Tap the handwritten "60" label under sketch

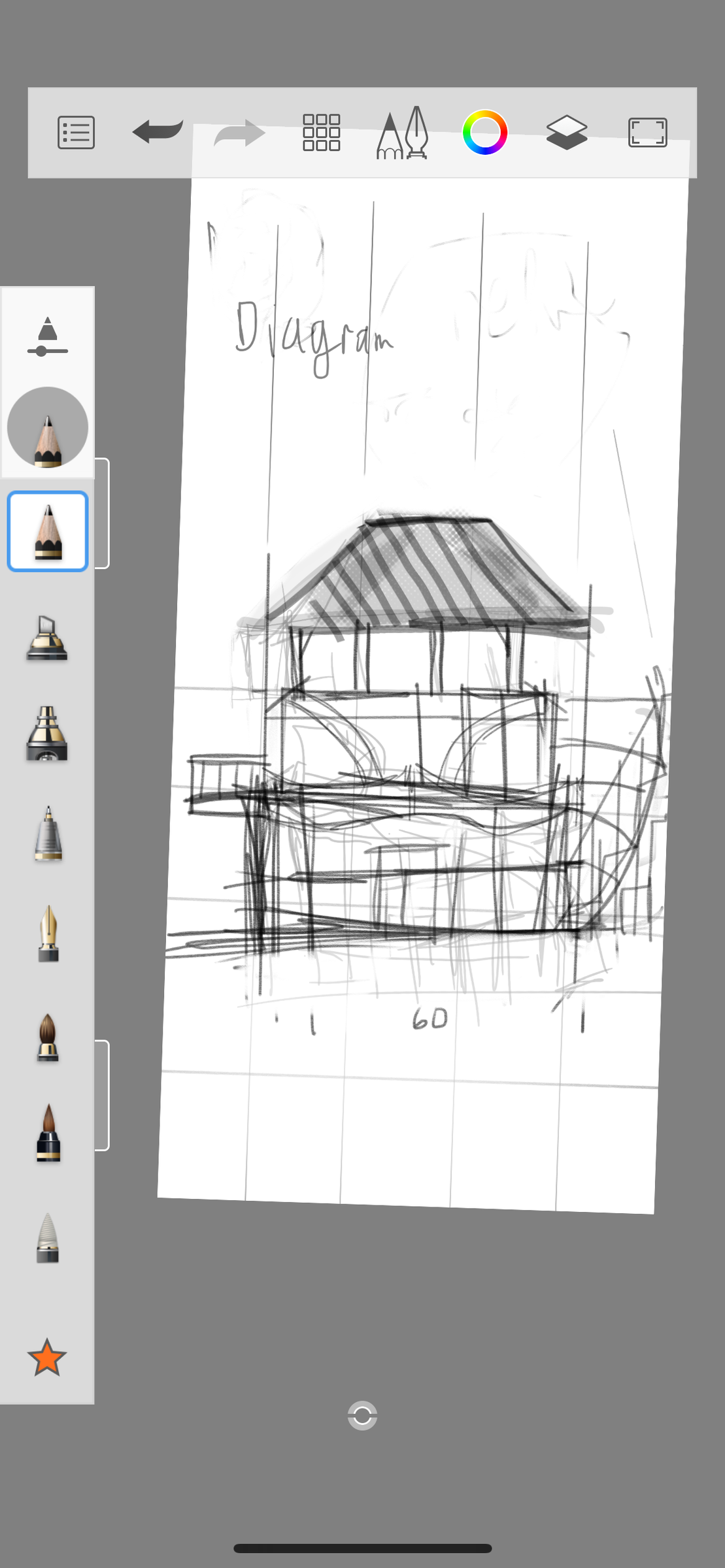coord(430,1019)
